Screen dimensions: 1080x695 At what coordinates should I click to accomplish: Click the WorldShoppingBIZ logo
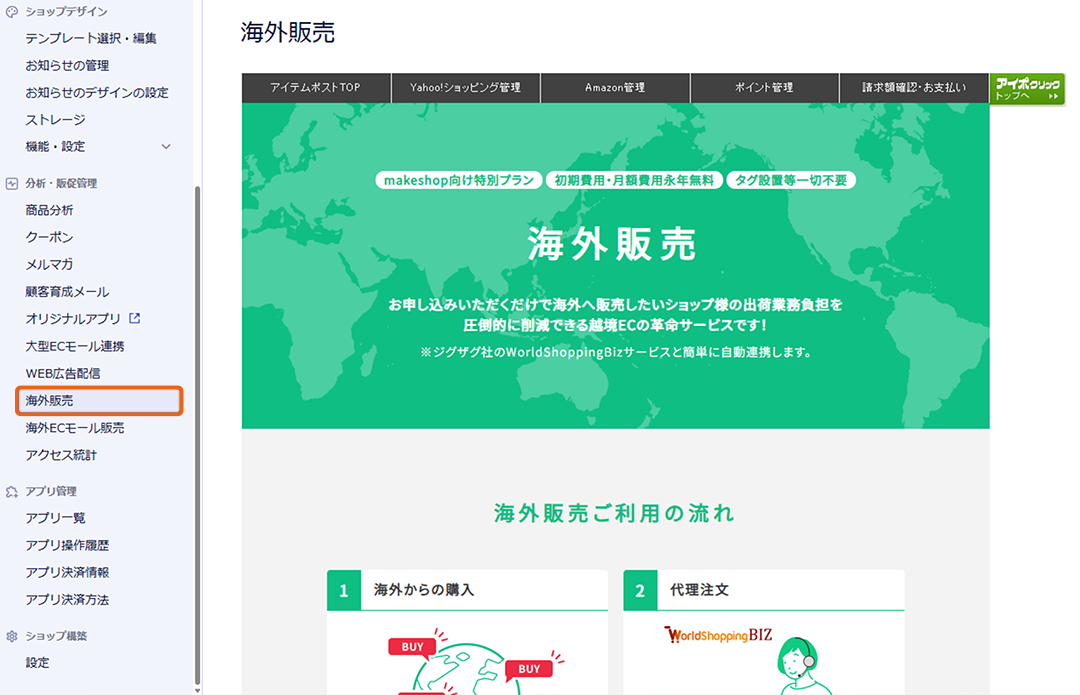coord(718,635)
